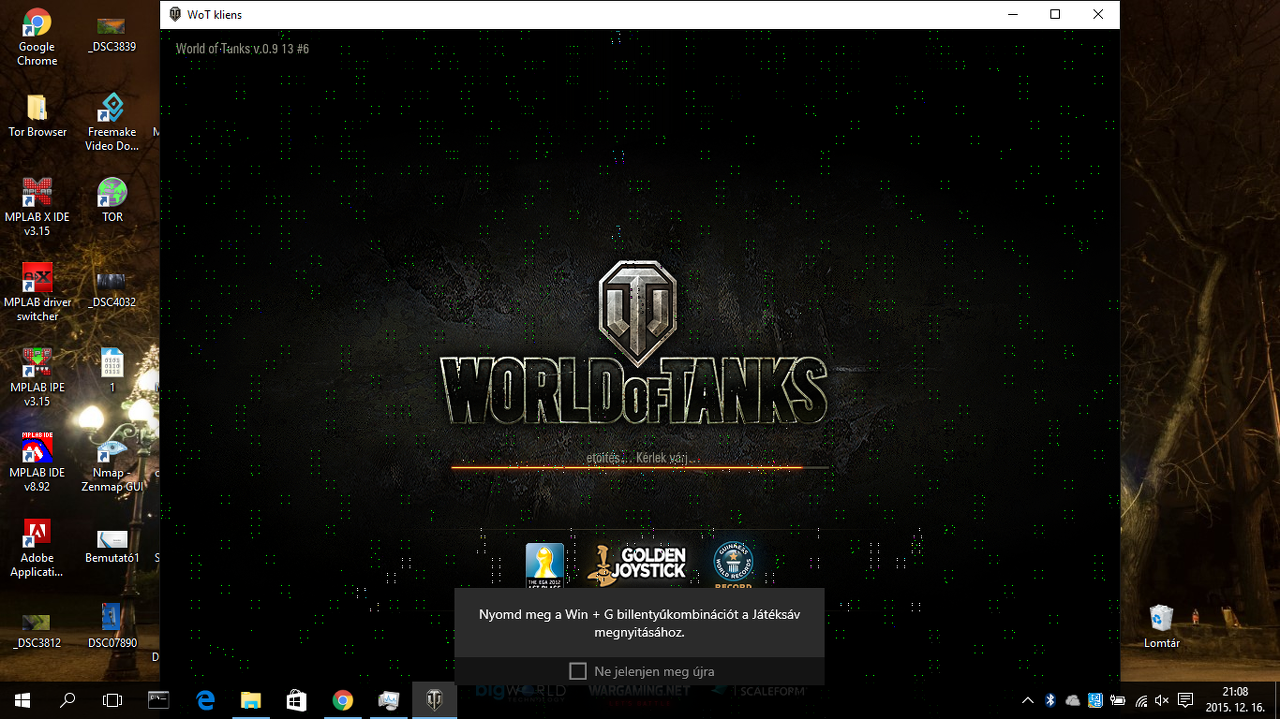Minimize the WoT kliens window
Viewport: 1280px width, 719px height.
click(x=1012, y=14)
